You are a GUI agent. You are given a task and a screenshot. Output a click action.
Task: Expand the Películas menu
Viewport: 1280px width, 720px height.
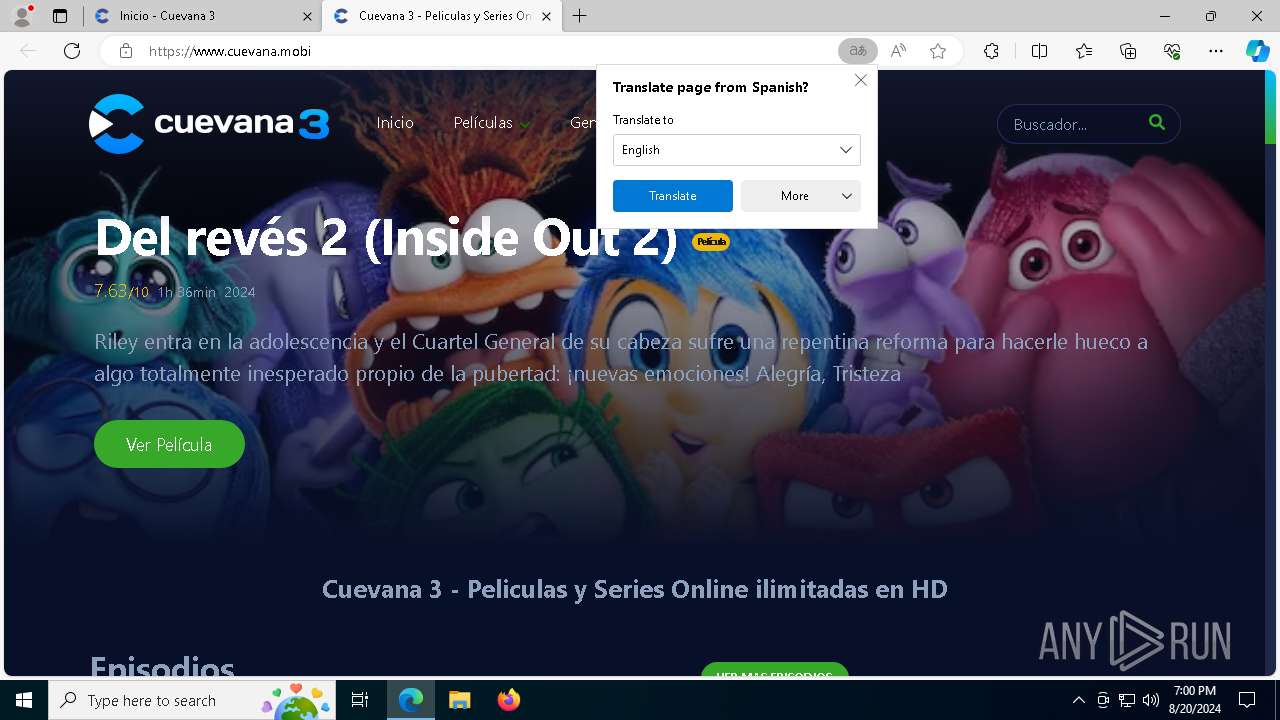[492, 123]
